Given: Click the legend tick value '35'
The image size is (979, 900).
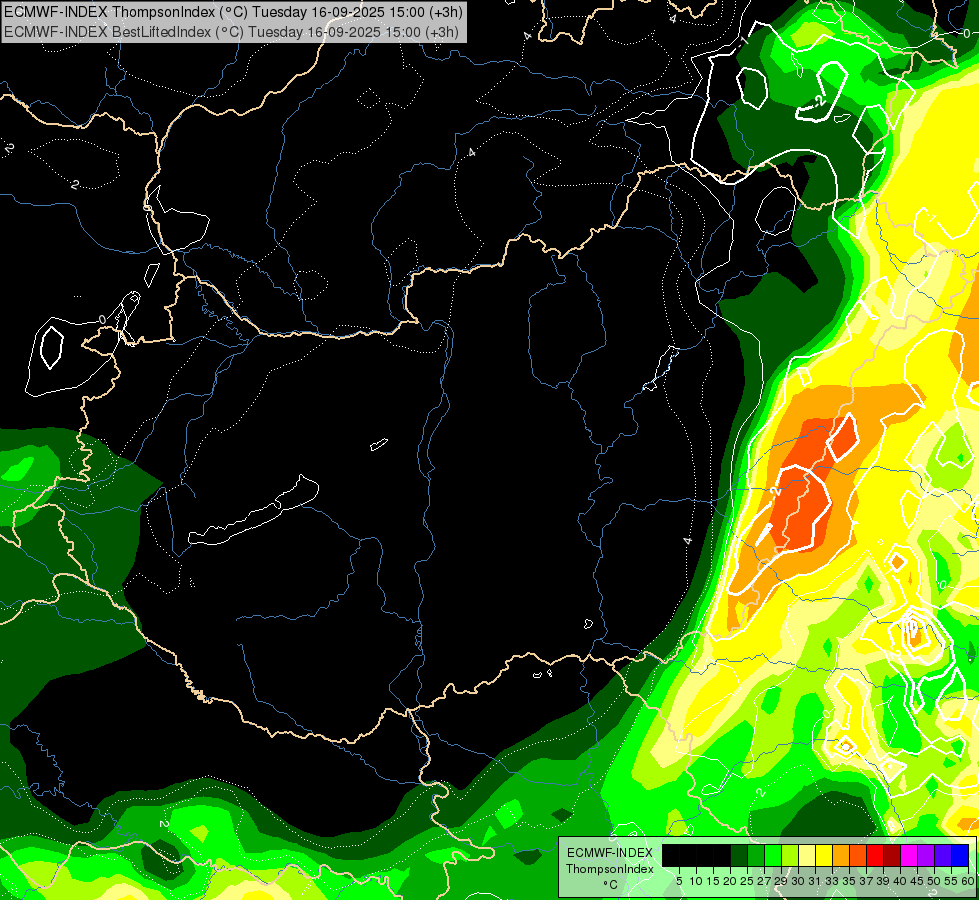Looking at the screenshot, I should (850, 881).
